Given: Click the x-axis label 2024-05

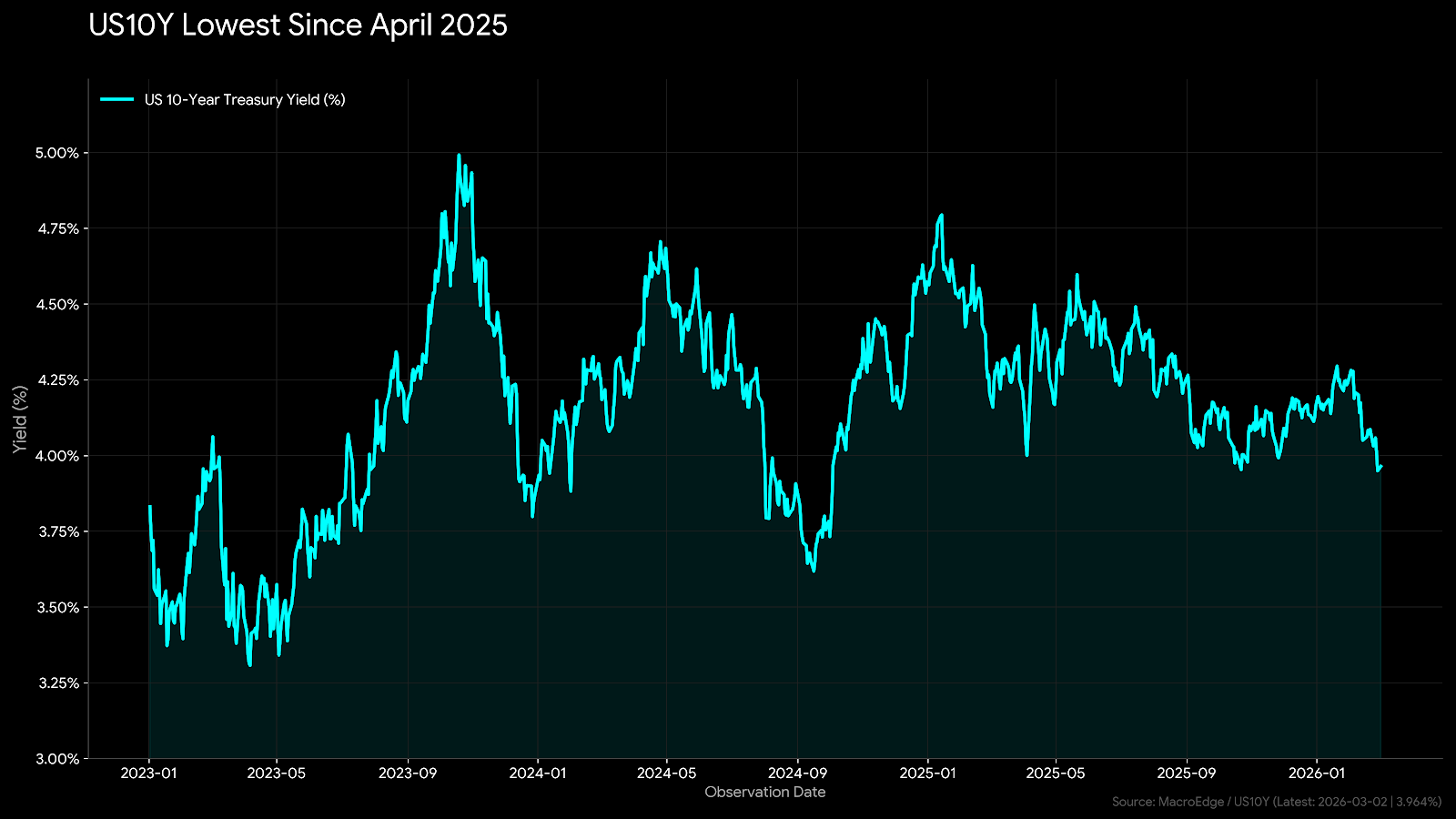Looking at the screenshot, I should tap(667, 773).
